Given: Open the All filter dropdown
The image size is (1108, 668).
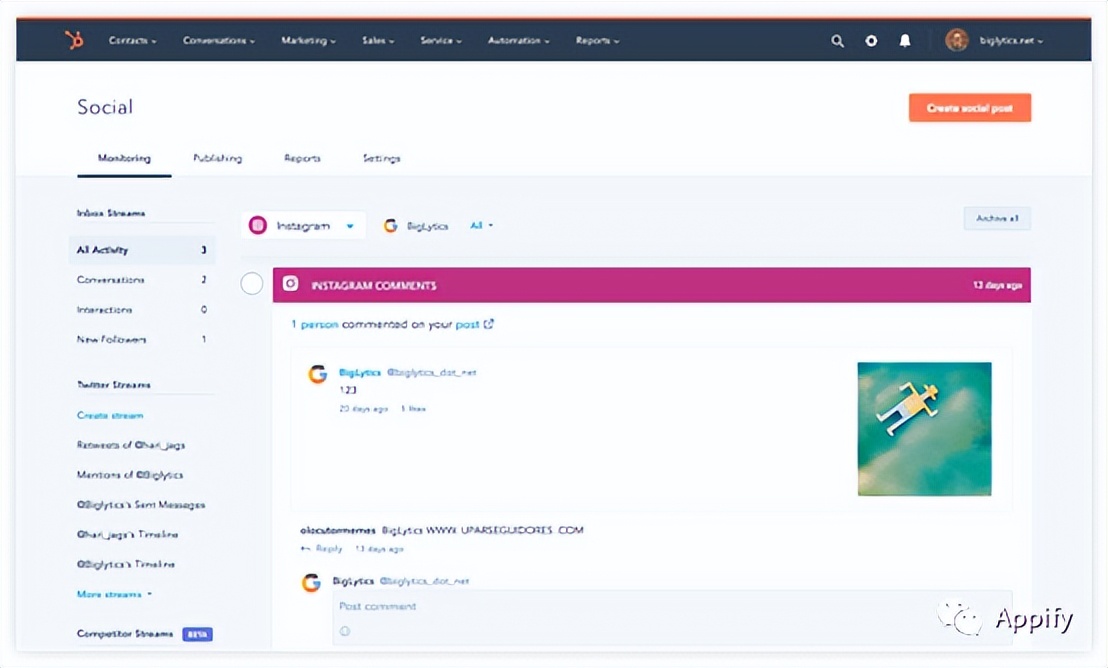Looking at the screenshot, I should click(482, 226).
